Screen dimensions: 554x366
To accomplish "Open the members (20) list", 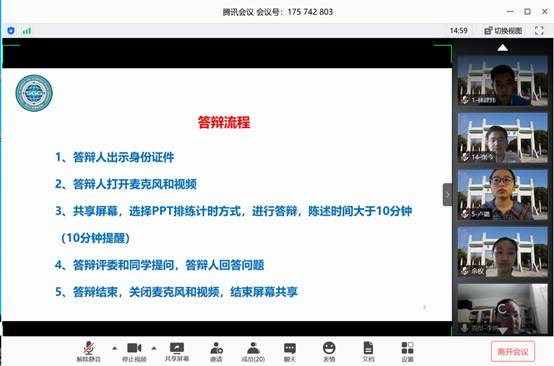I will pyautogui.click(x=253, y=352).
